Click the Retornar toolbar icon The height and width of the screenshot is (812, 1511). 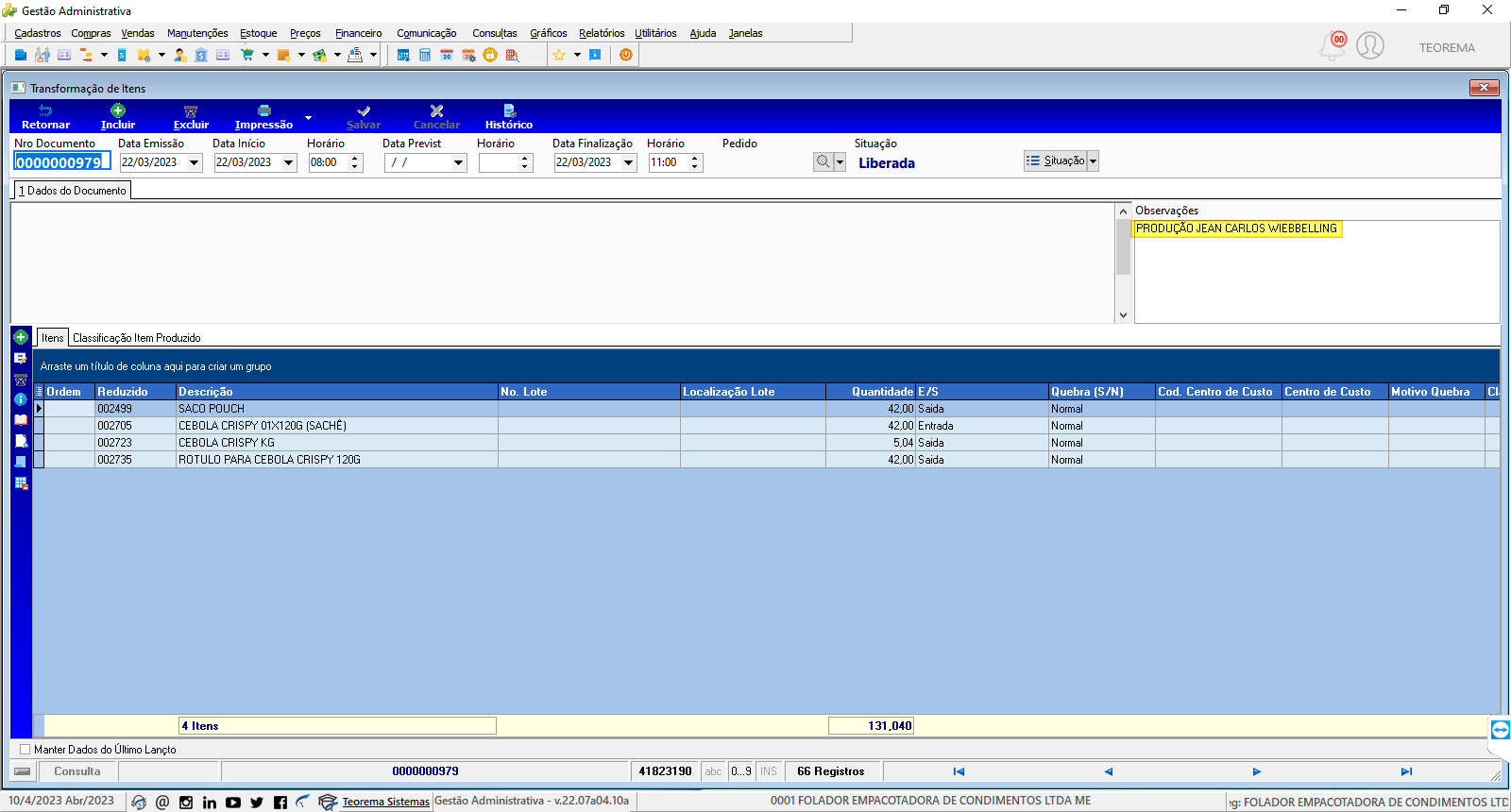pyautogui.click(x=45, y=111)
